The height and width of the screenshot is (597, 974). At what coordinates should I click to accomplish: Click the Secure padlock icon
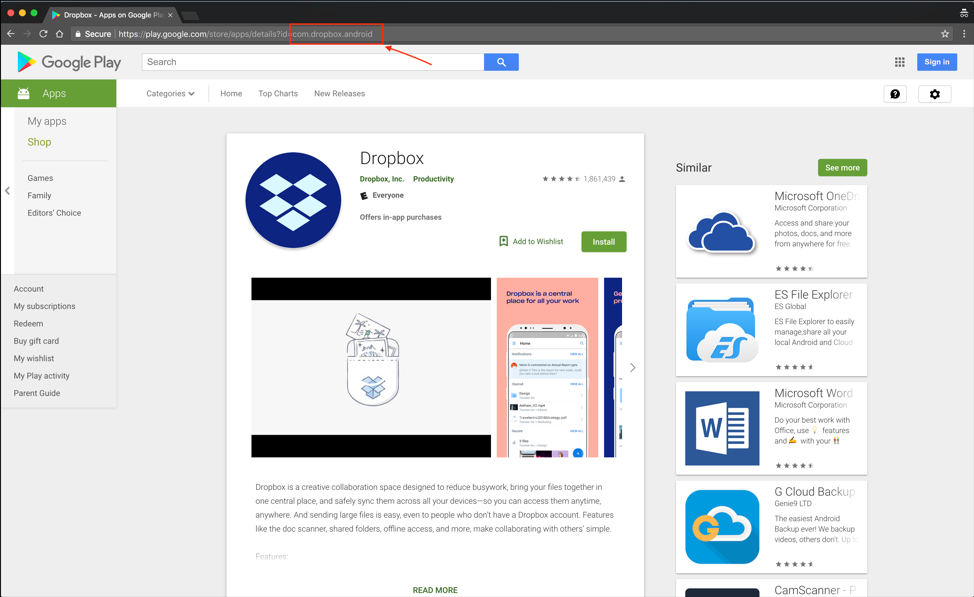tap(78, 34)
